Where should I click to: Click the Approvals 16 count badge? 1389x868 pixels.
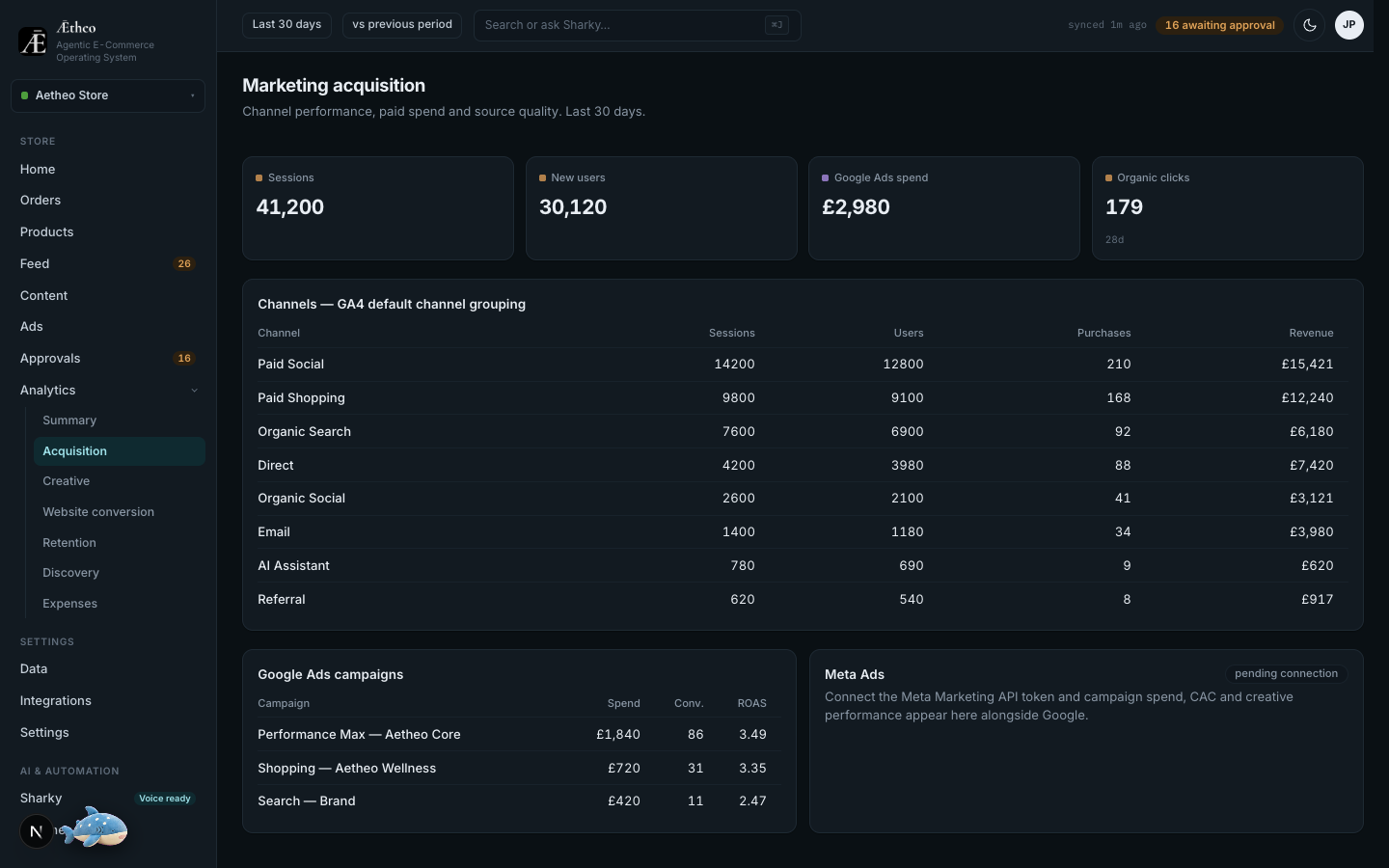pyautogui.click(x=184, y=358)
